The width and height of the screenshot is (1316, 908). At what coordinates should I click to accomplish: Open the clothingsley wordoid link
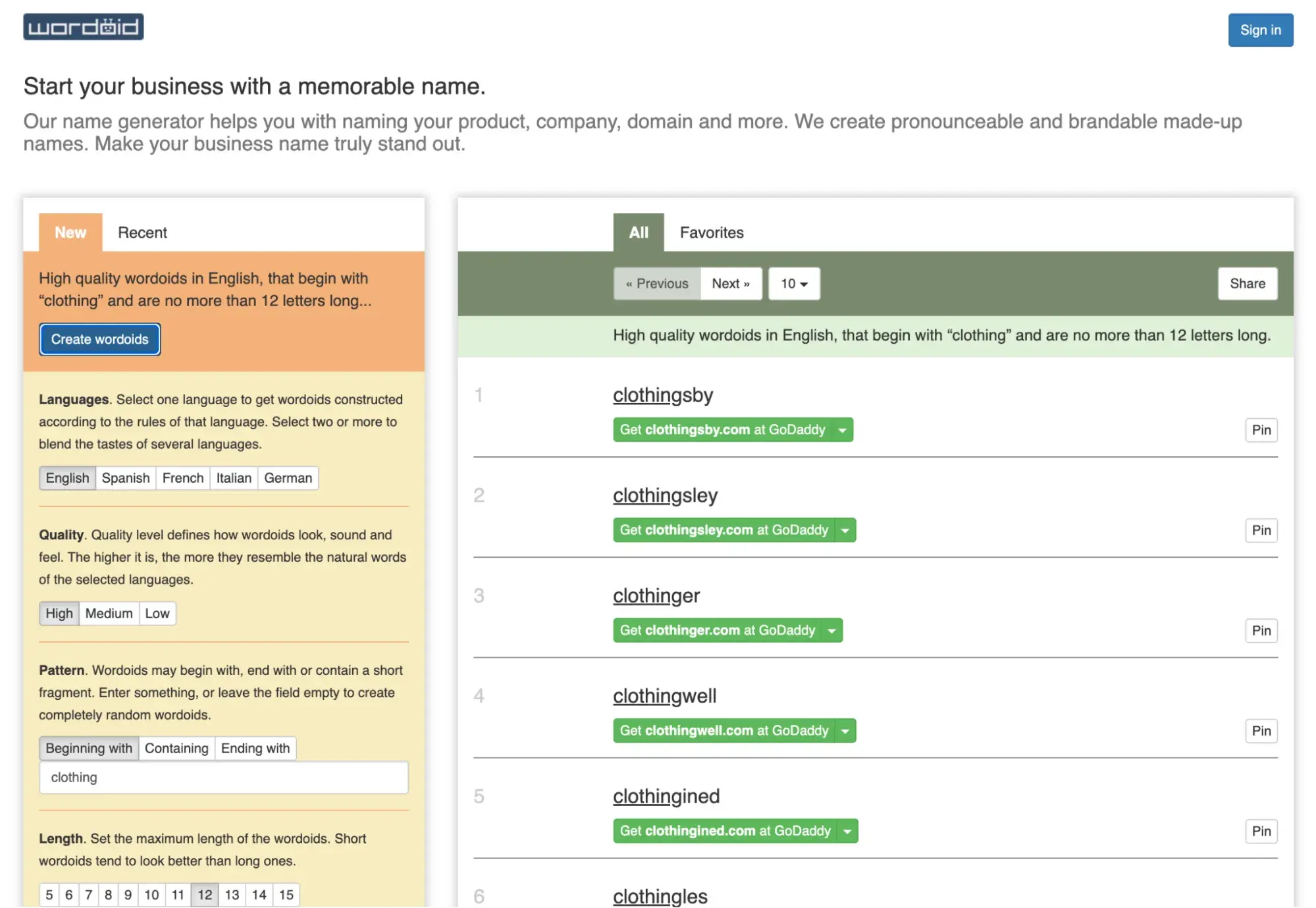[665, 495]
